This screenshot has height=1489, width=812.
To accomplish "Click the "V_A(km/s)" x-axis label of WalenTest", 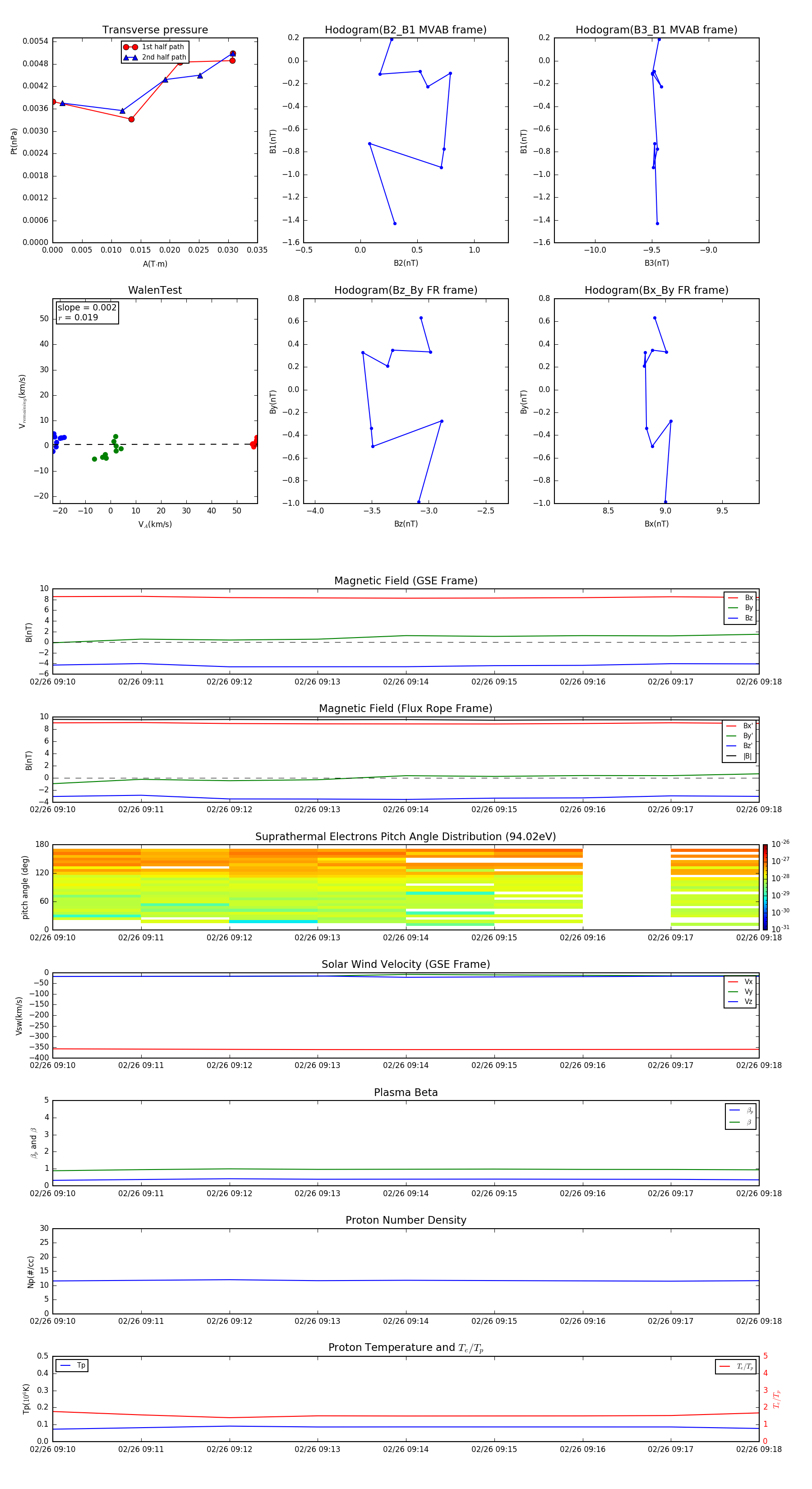I will point(155,524).
